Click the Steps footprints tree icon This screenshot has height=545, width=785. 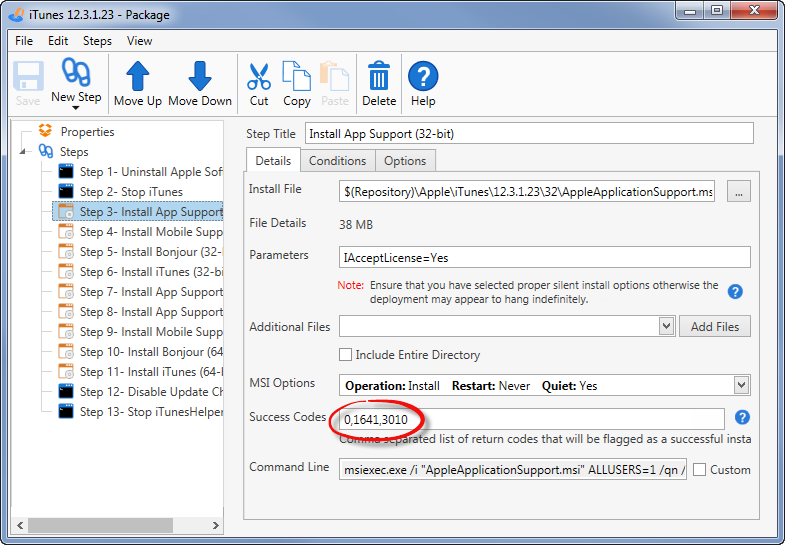46,151
